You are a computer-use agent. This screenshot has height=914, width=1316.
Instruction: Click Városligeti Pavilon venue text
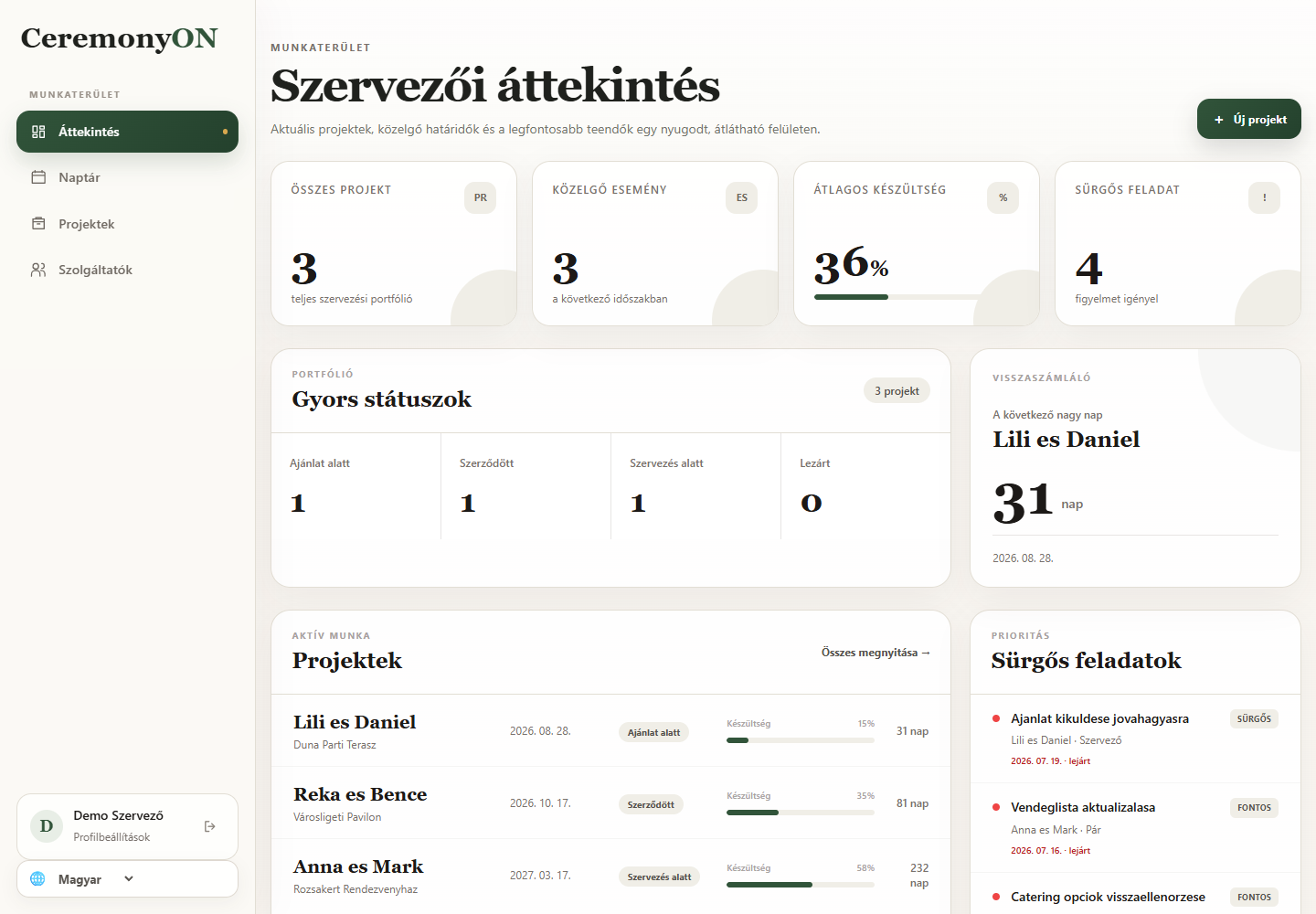coord(337,817)
